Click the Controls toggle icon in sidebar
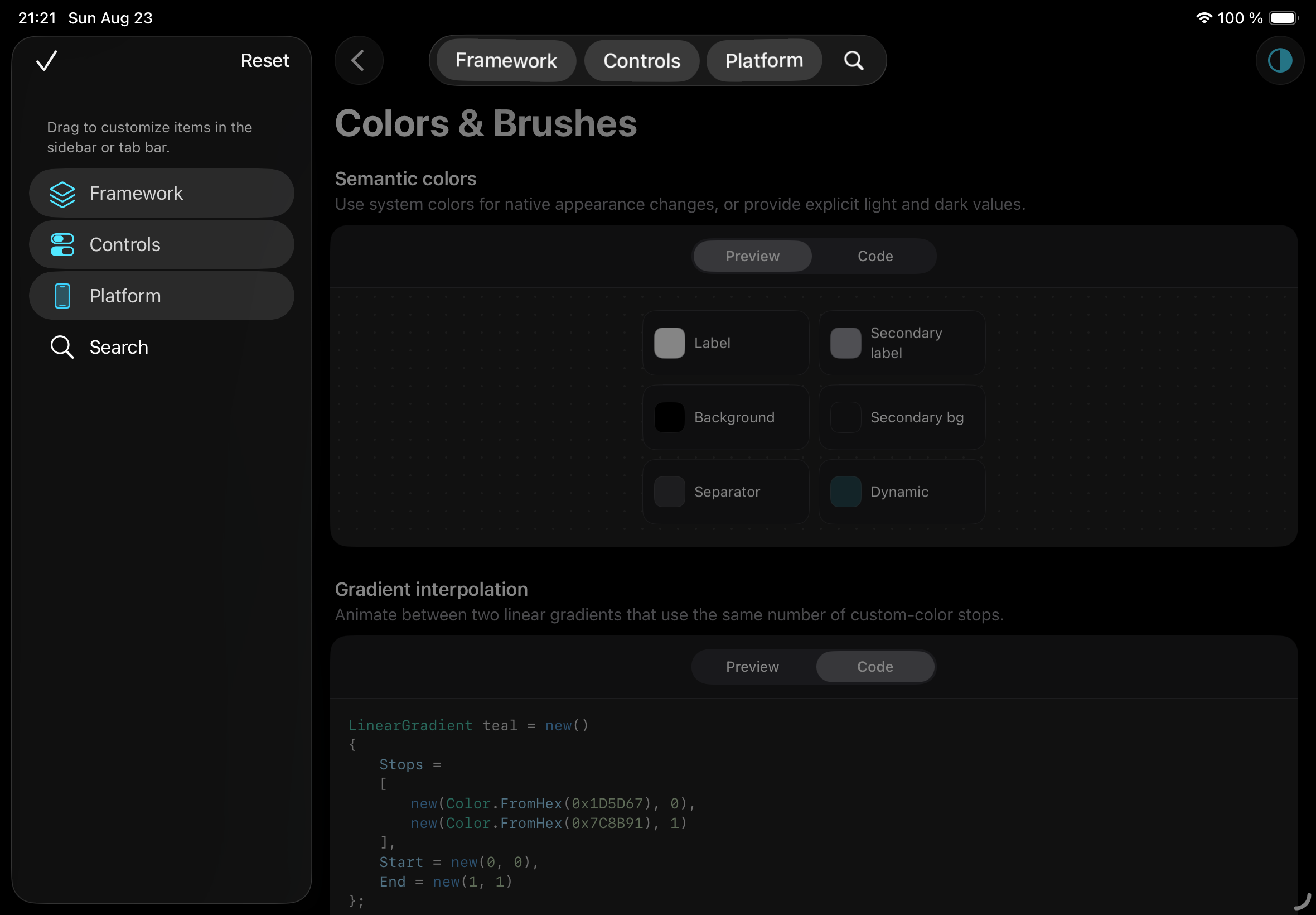Screen dimensions: 1316x915 point(62,245)
